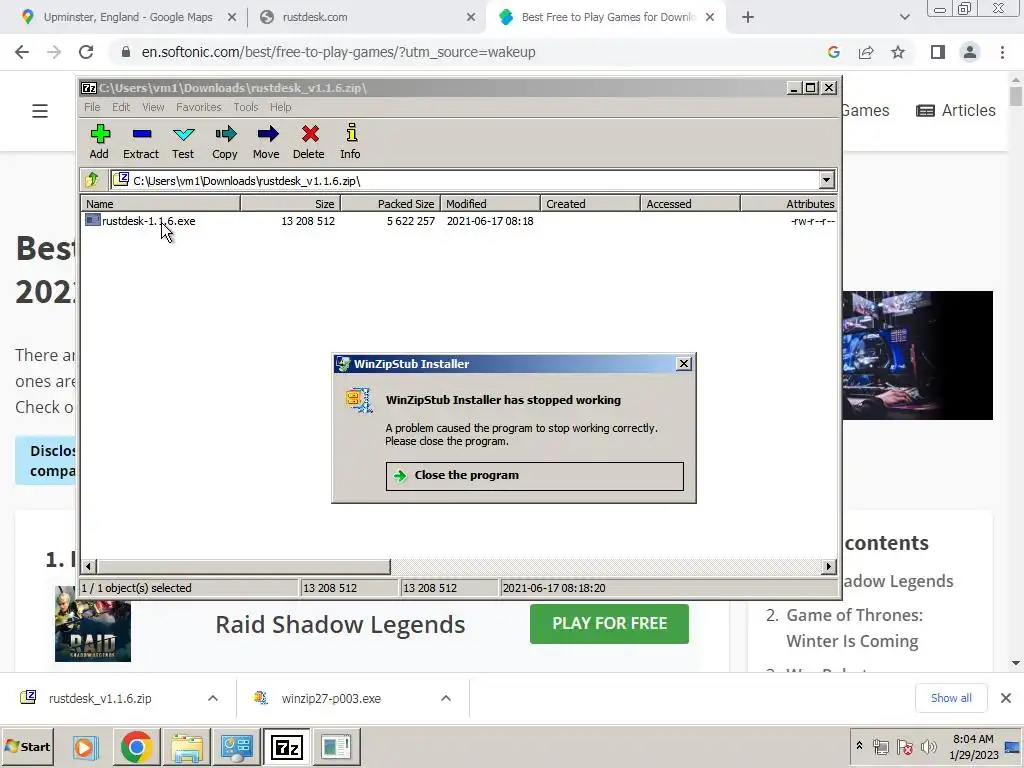This screenshot has height=768, width=1024.
Task: Sort by the Size column header
Action: click(291, 204)
